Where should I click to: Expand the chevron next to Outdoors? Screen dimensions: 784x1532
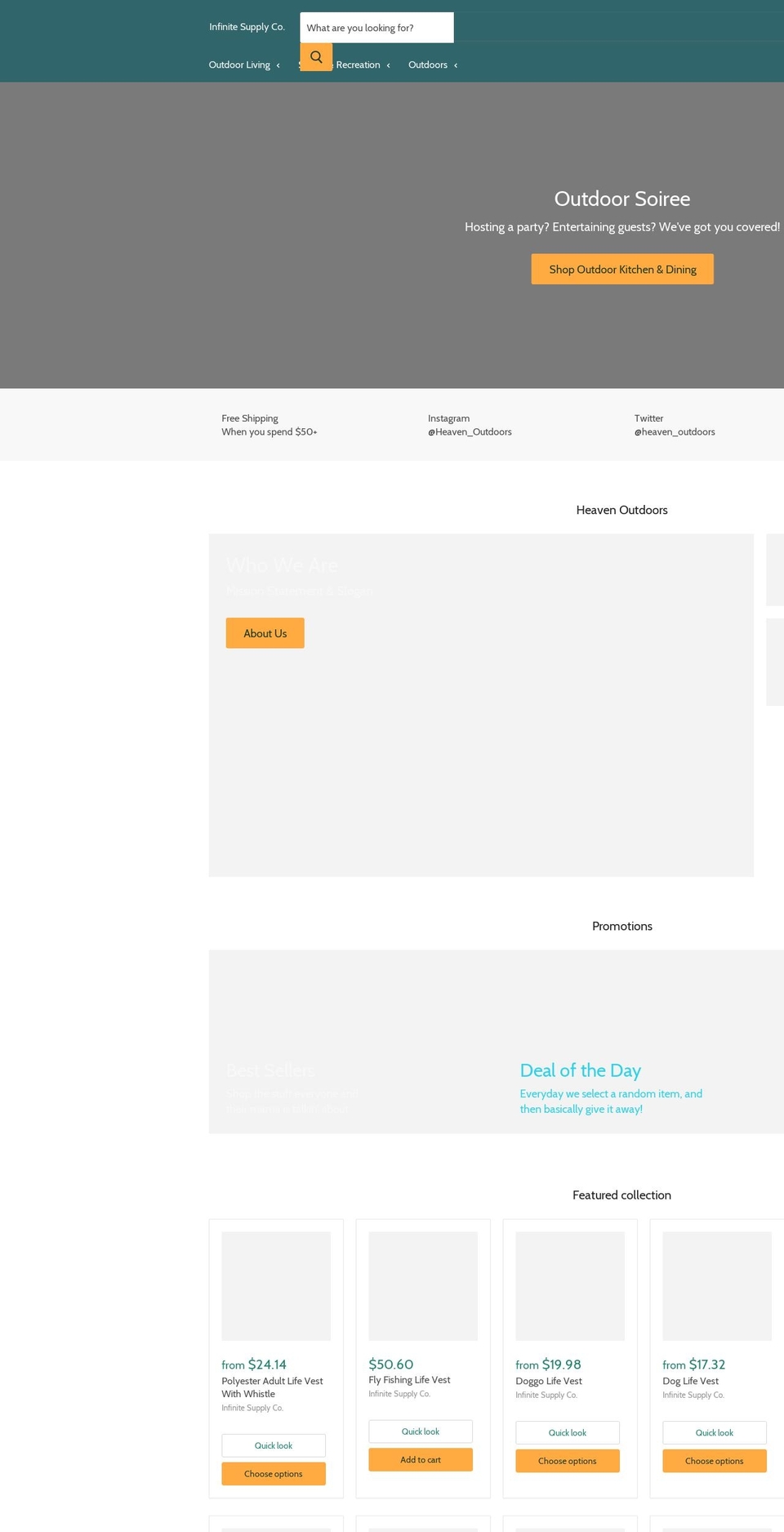click(456, 65)
